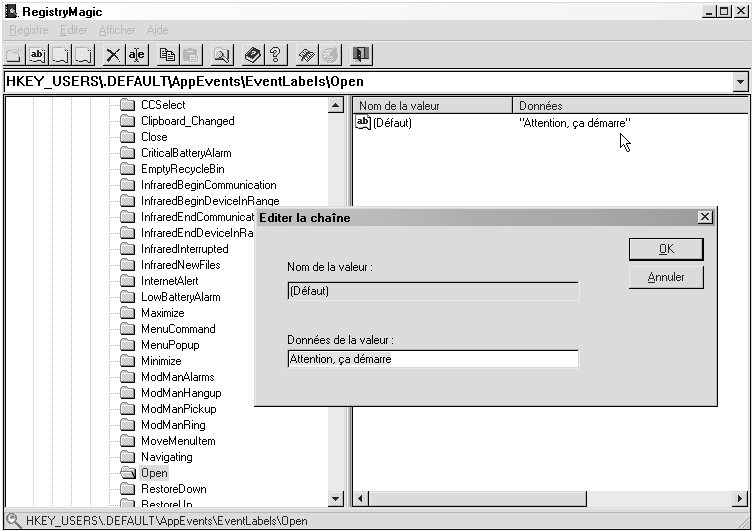Select the MenuCommand key
The width and height of the screenshot is (752, 531).
178,329
